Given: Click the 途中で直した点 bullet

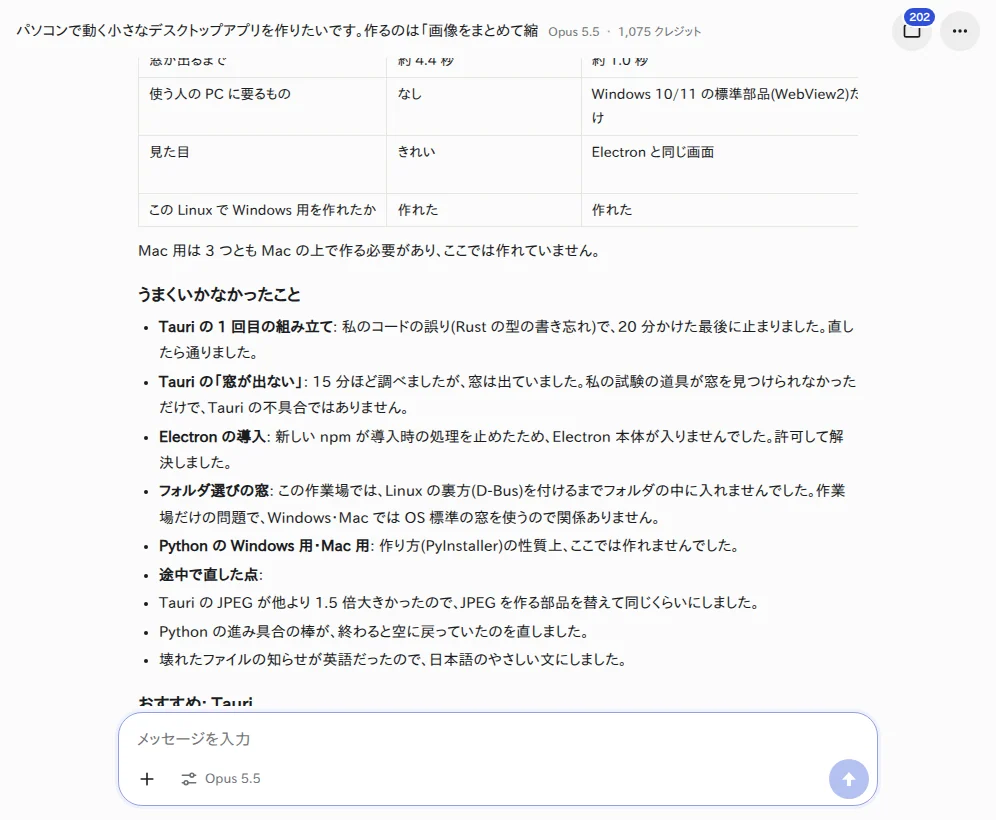Looking at the screenshot, I should click(x=210, y=575).
